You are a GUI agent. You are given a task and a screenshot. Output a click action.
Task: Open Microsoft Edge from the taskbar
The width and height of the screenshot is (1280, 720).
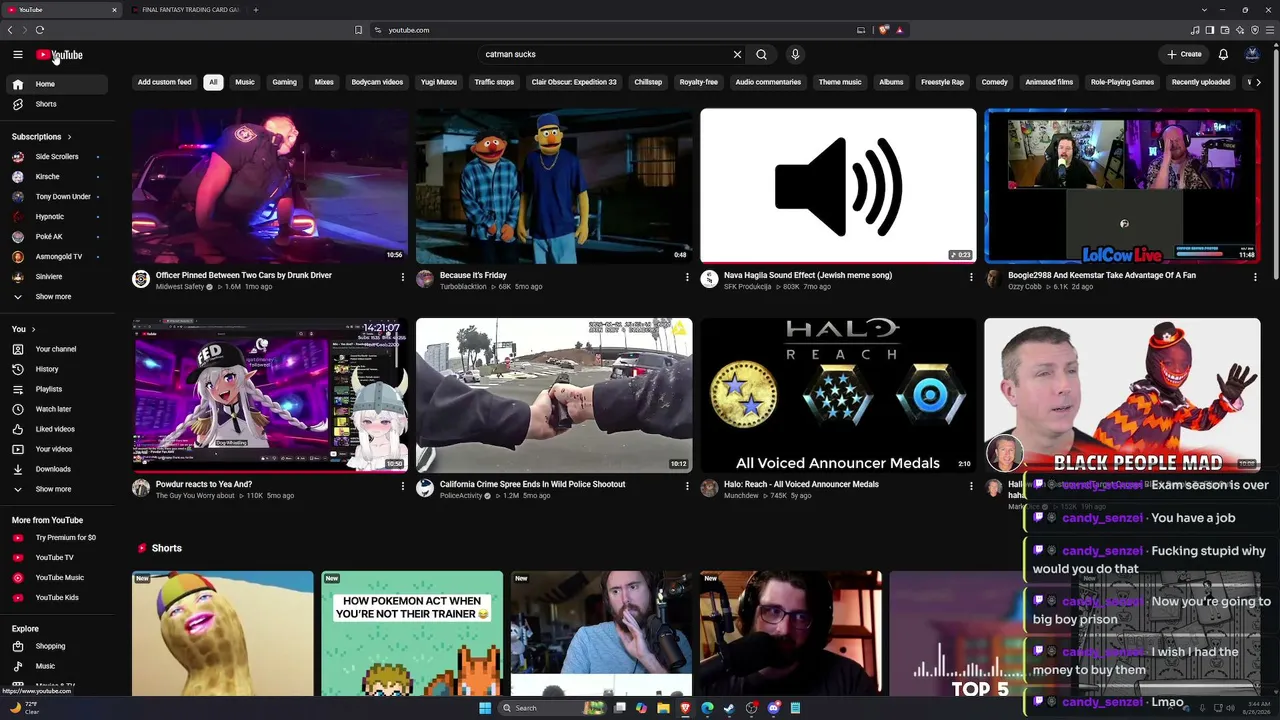[707, 708]
